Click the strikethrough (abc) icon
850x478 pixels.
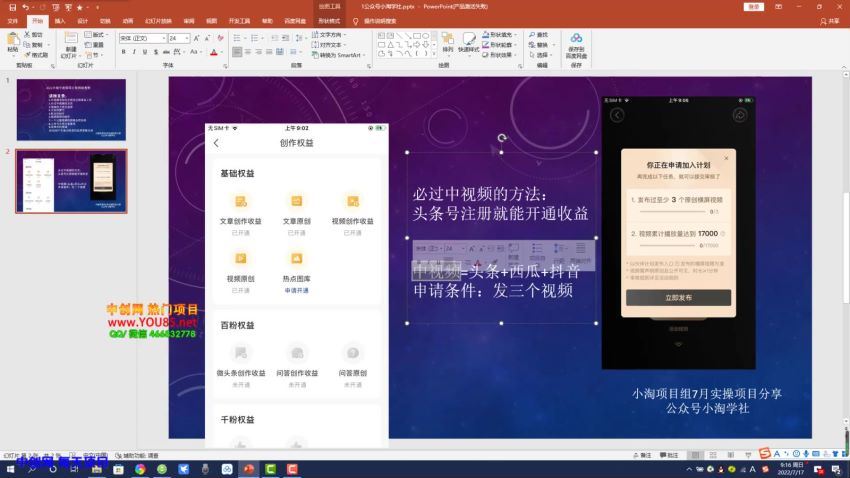tap(166, 52)
